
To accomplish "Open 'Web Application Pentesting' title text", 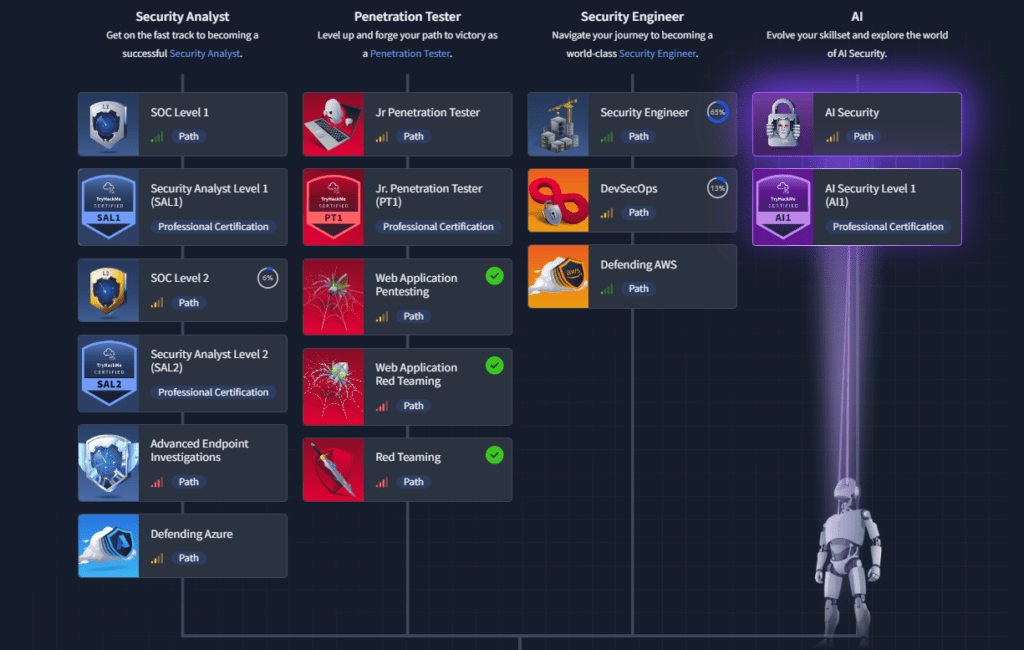I will pyautogui.click(x=416, y=285).
